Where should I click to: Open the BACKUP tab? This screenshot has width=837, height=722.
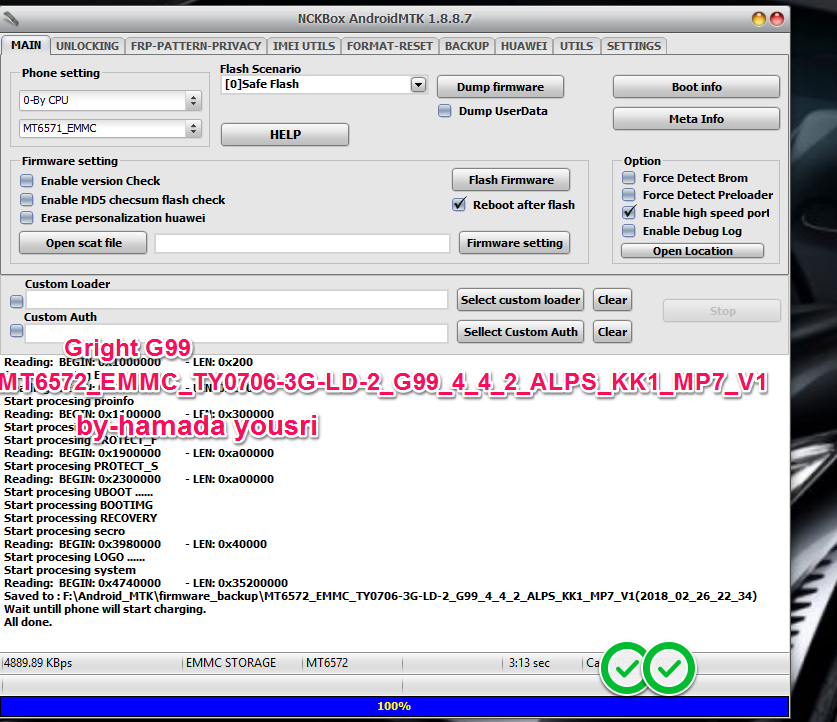467,46
